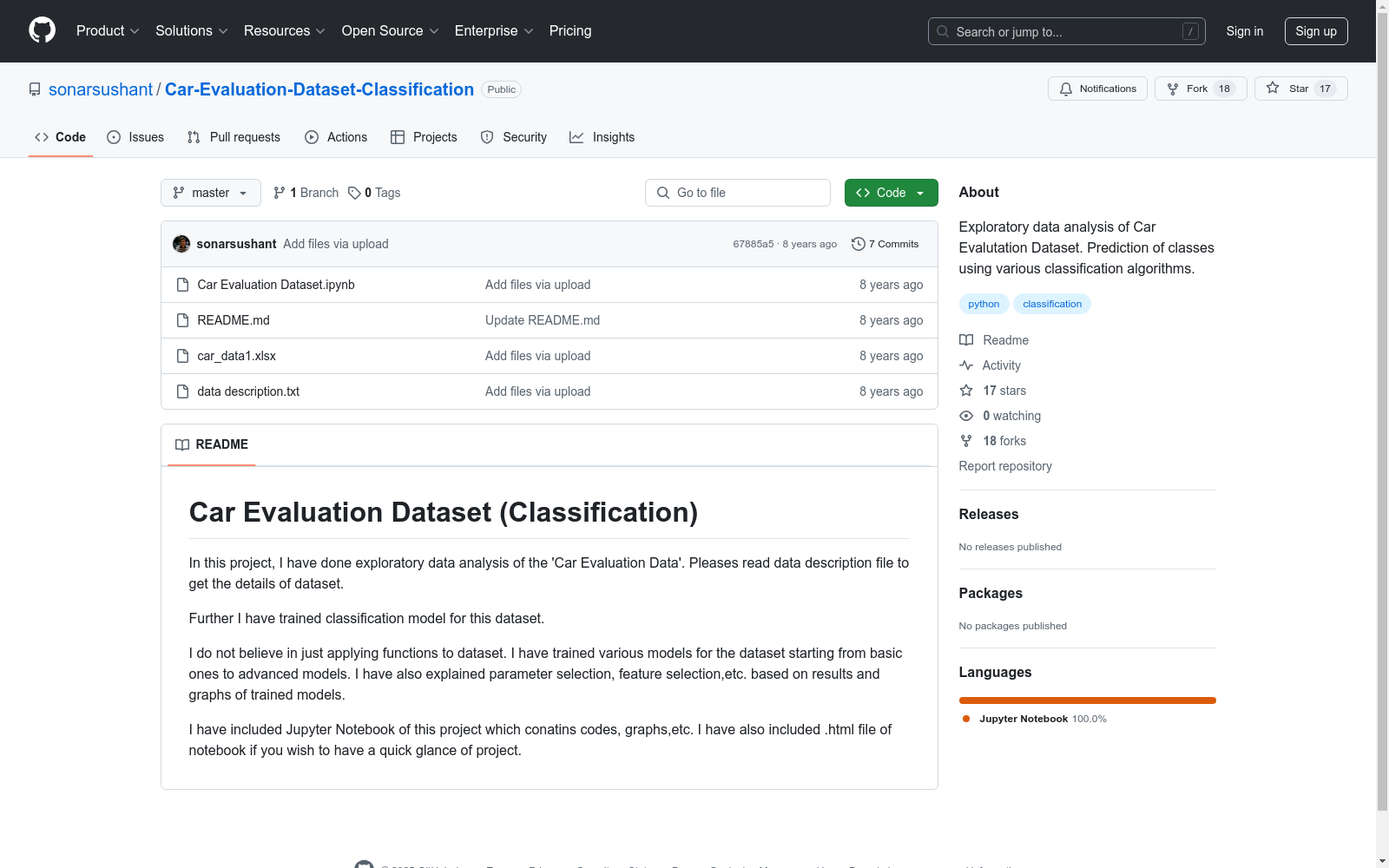Image resolution: width=1389 pixels, height=868 pixels.
Task: Click the Jupyter Notebook 100.0% language entry
Action: pyautogui.click(x=1035, y=719)
